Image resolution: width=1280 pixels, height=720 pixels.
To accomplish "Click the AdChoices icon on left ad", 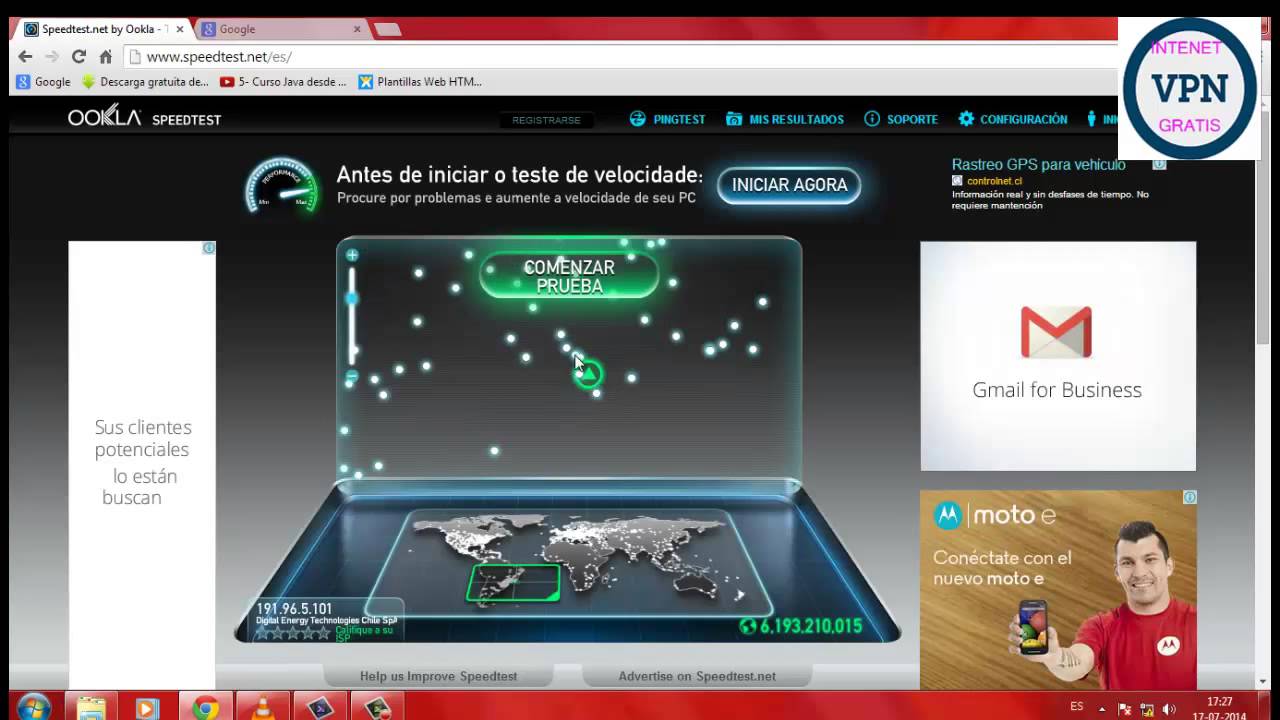I will 209,248.
